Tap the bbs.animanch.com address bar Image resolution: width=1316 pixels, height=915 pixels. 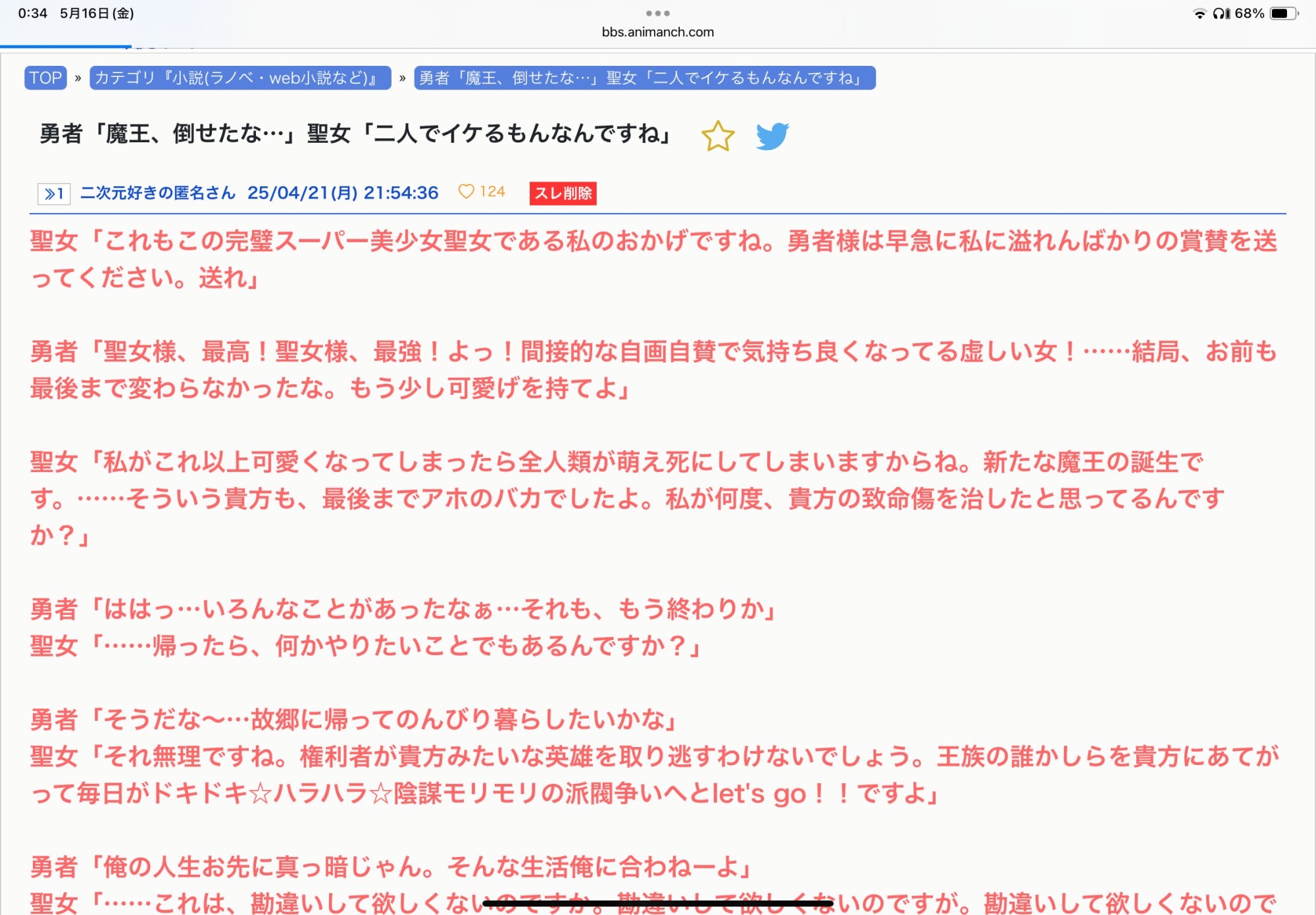point(657,32)
